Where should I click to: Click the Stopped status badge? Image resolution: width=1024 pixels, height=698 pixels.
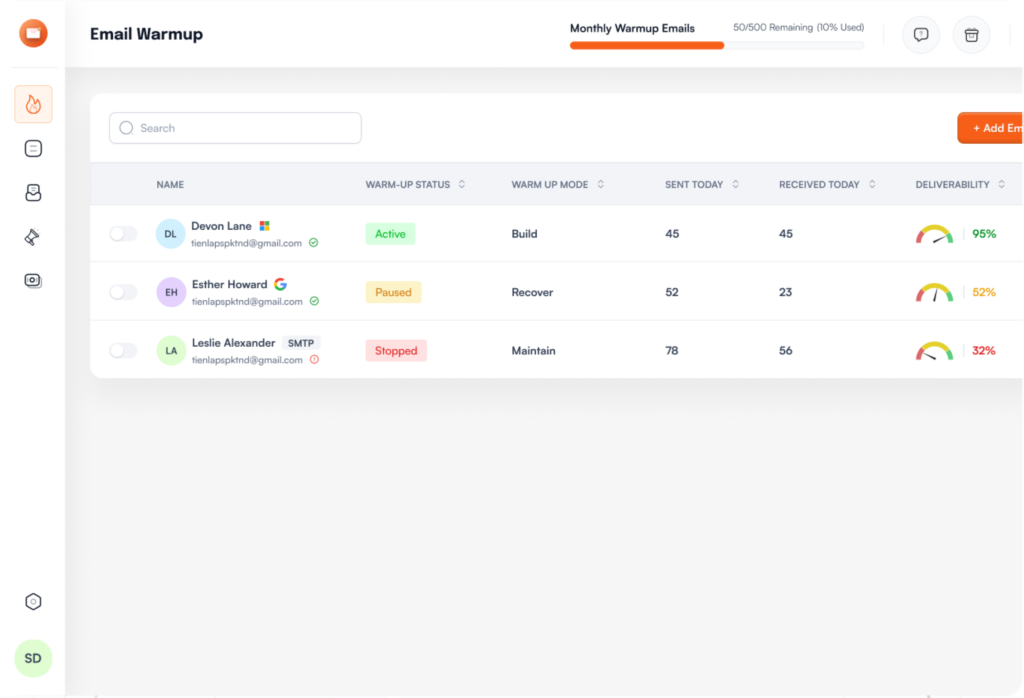[396, 351]
